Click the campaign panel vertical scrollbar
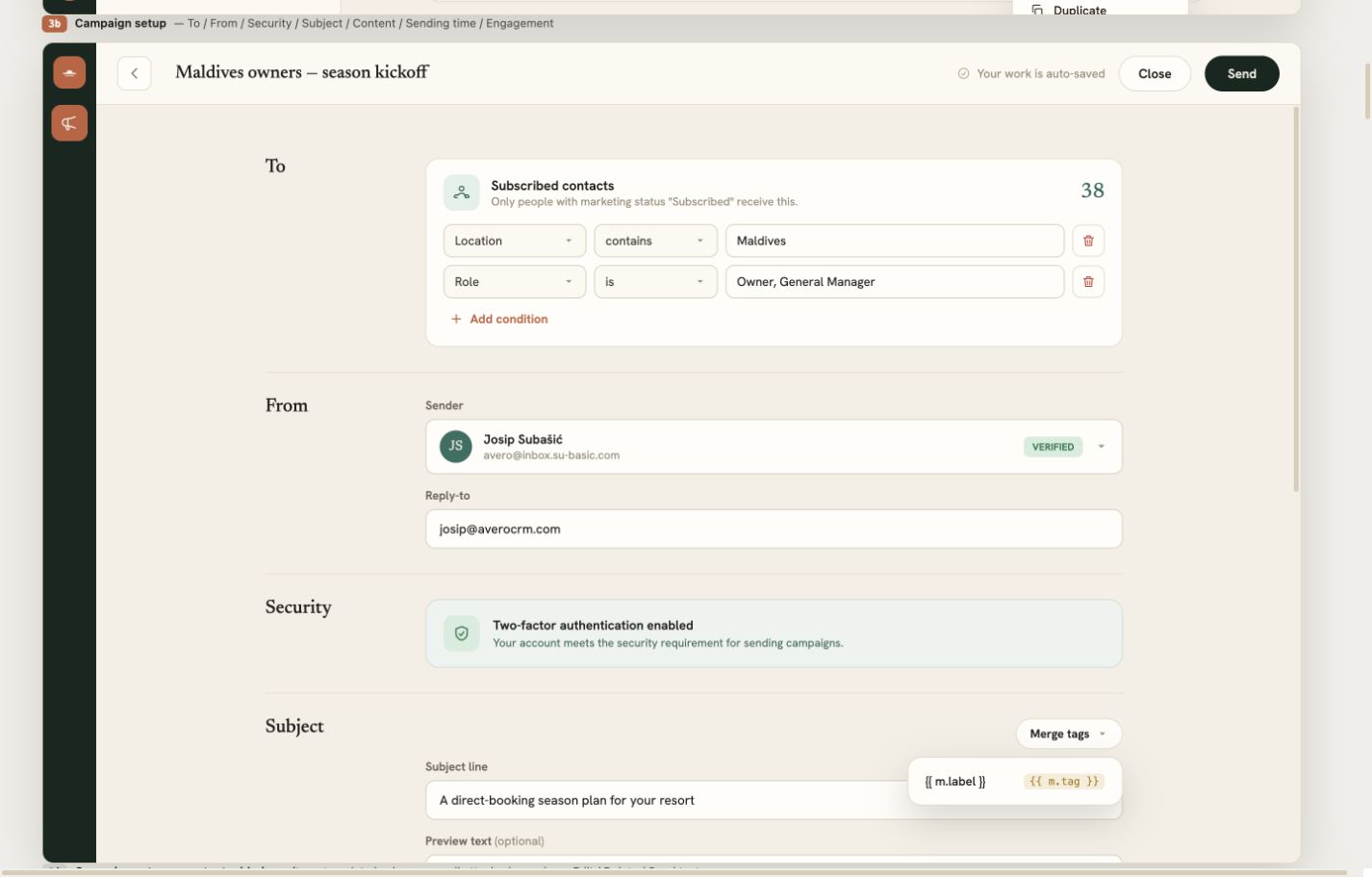The image size is (1372, 877). (x=1295, y=298)
